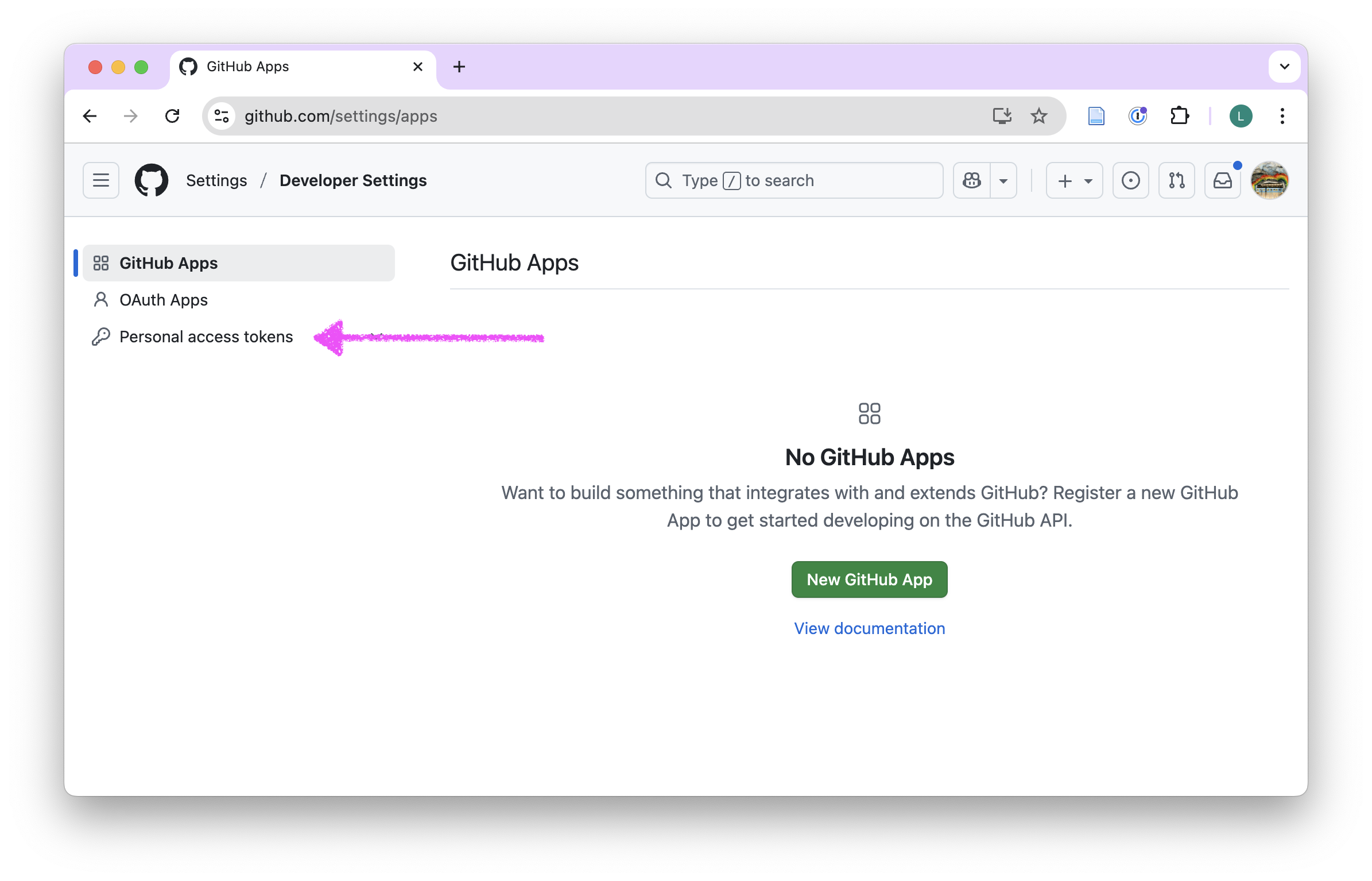Viewport: 1372px width, 881px height.
Task: Open the browser Extensions puzzle icon
Action: [x=1179, y=116]
